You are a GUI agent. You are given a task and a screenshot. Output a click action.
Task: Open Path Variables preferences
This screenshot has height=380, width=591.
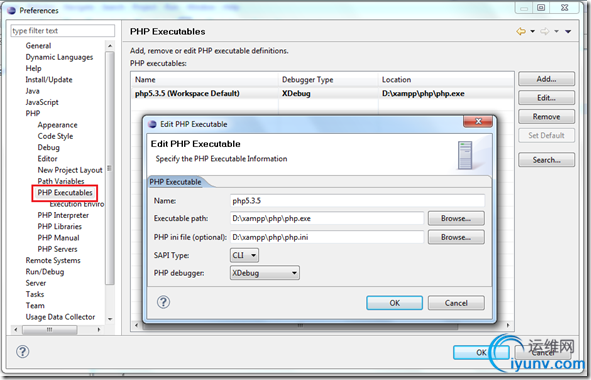[61, 181]
